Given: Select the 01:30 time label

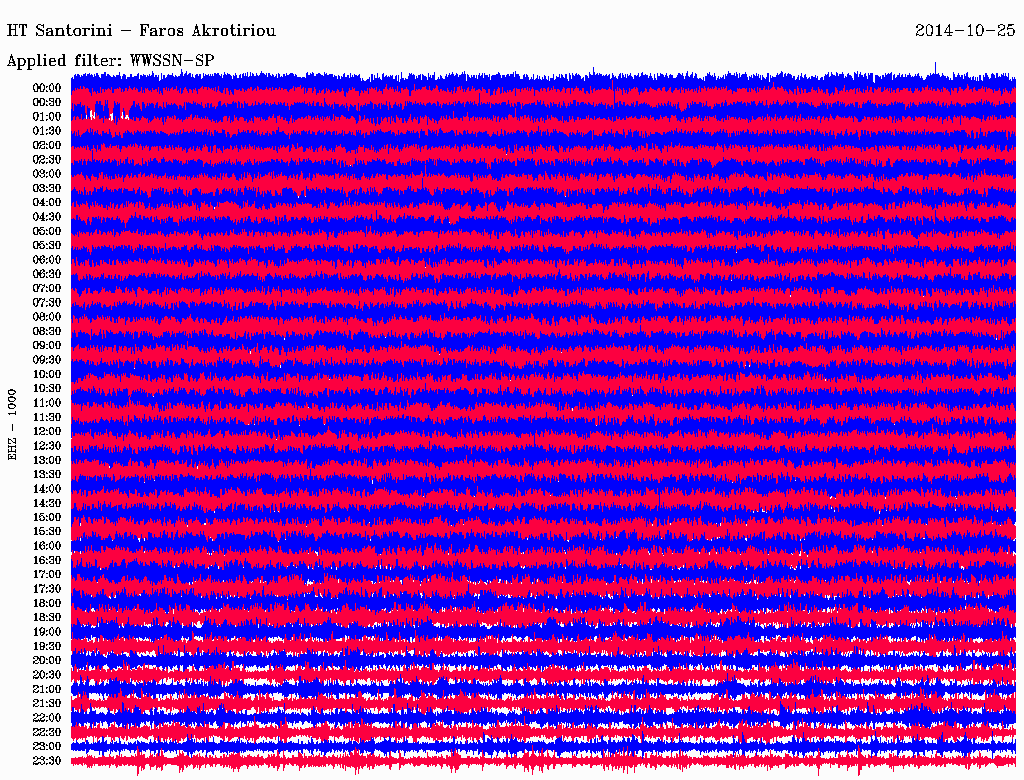Looking at the screenshot, I should coord(47,131).
